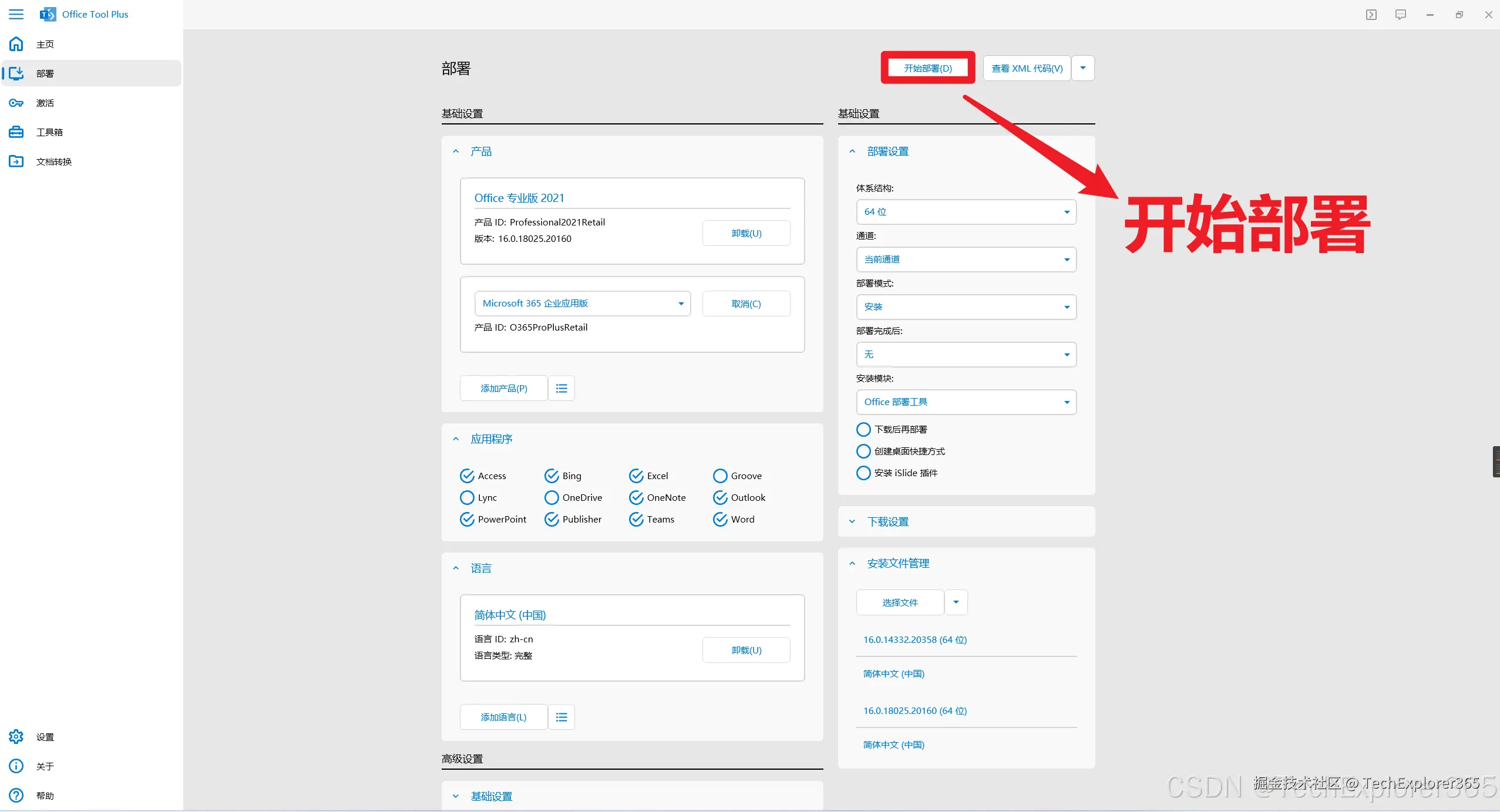Open 工具箱 toolbox in sidebar

click(49, 132)
